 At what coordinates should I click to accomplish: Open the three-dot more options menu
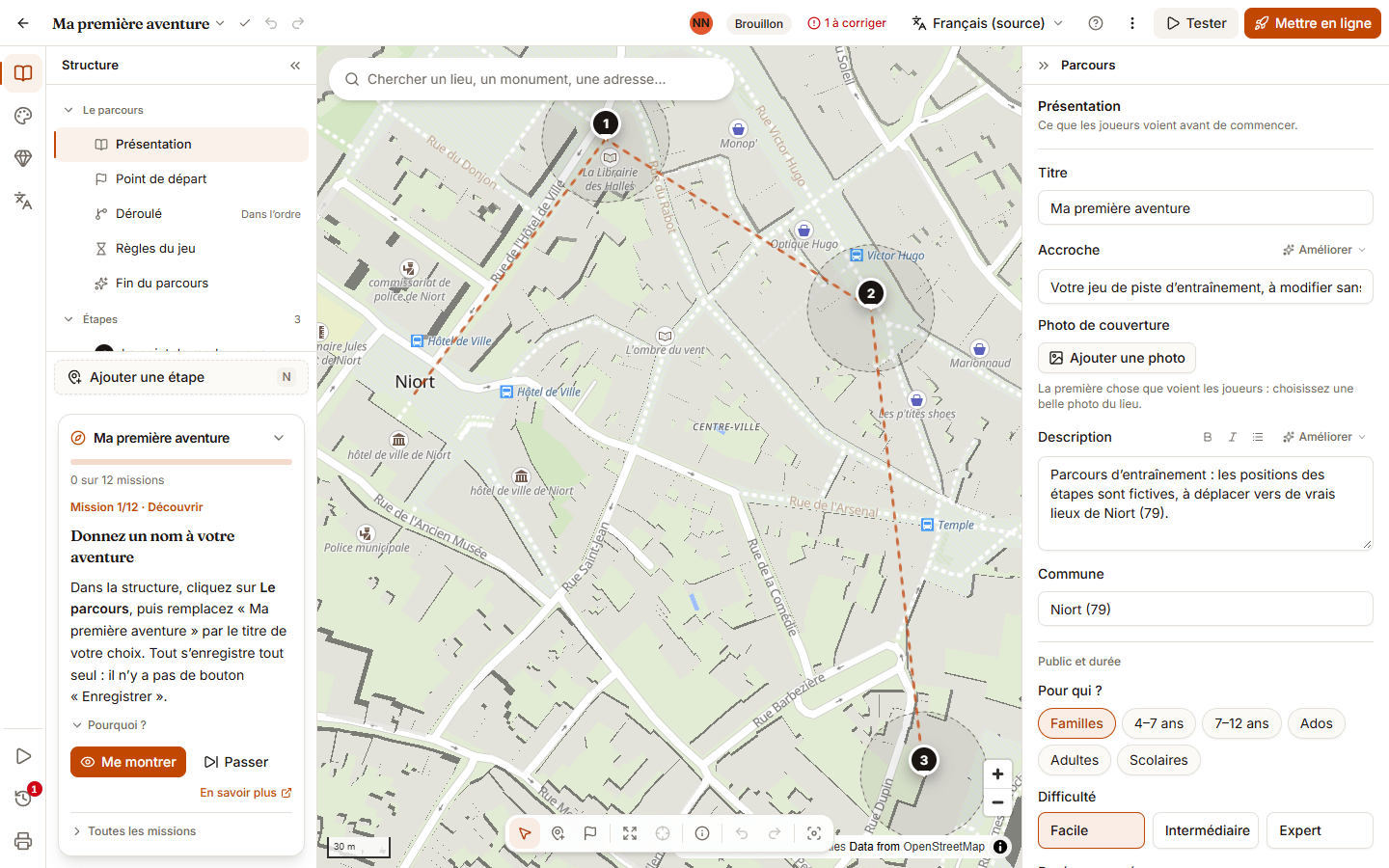tap(1132, 23)
